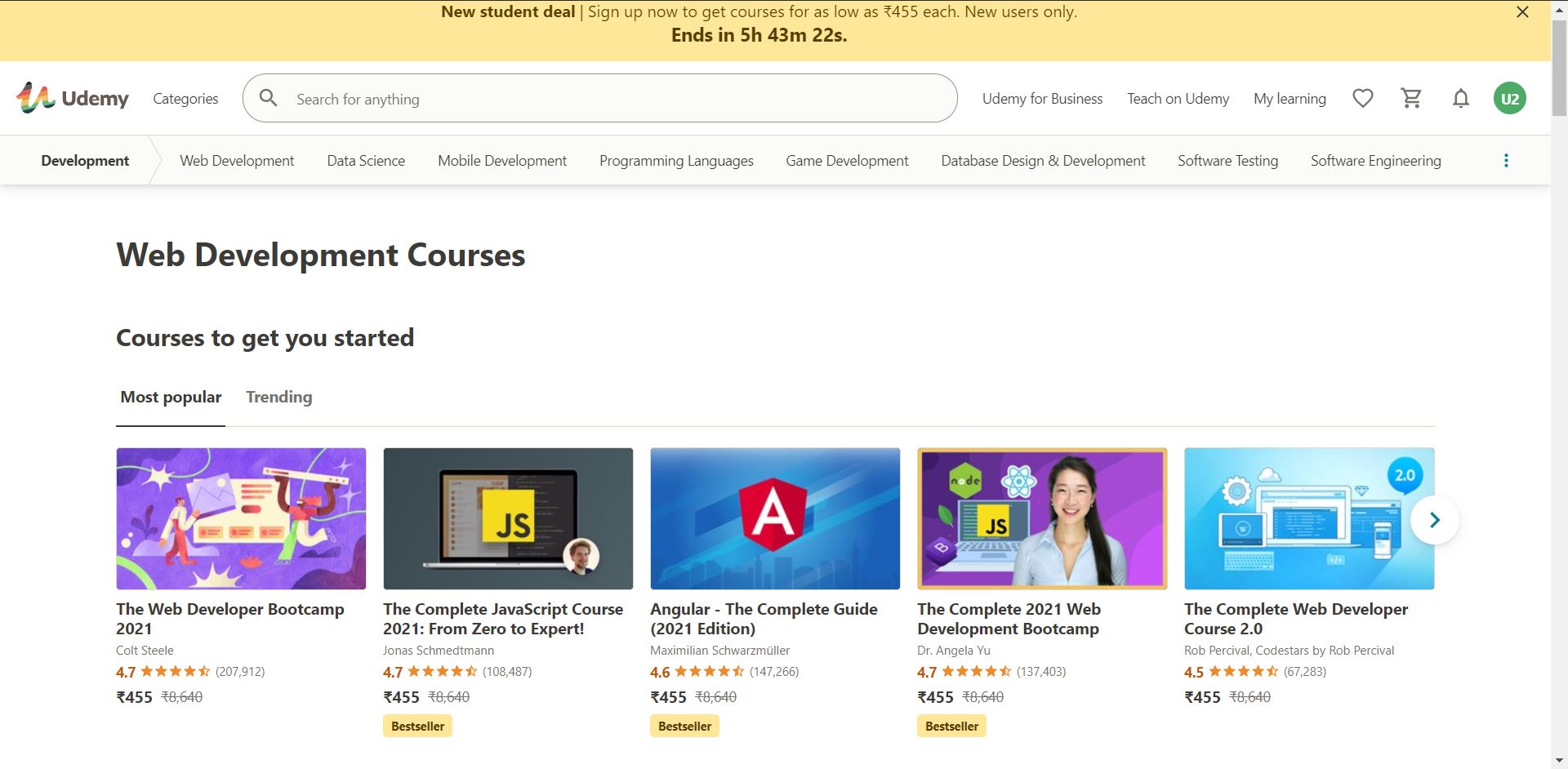Click instructor name Maximilian Schwarzmüller

point(719,651)
